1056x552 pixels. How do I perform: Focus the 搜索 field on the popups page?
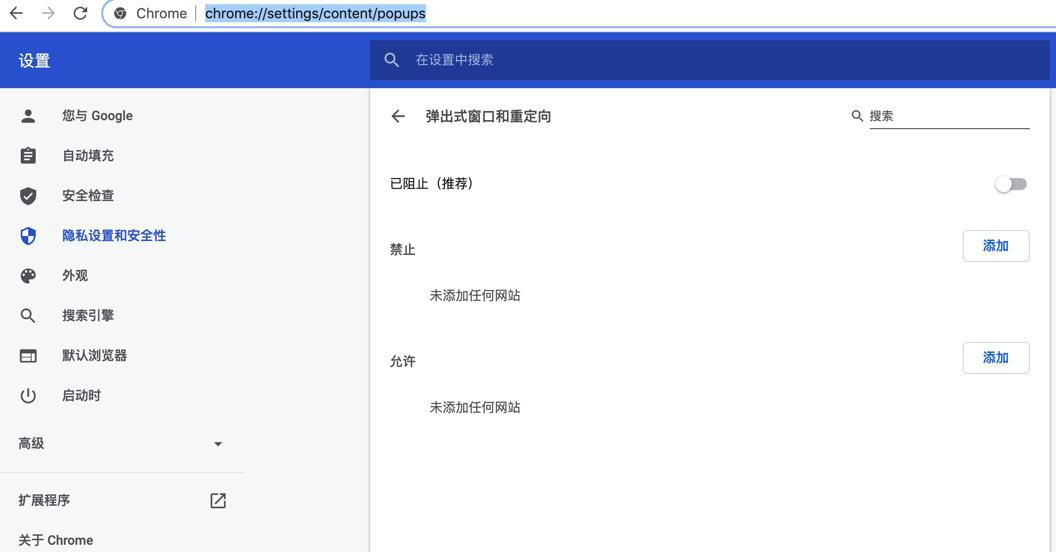point(949,116)
